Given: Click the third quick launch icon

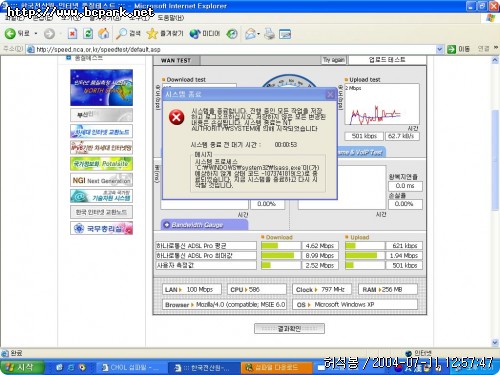Looking at the screenshot, I should coord(82,367).
